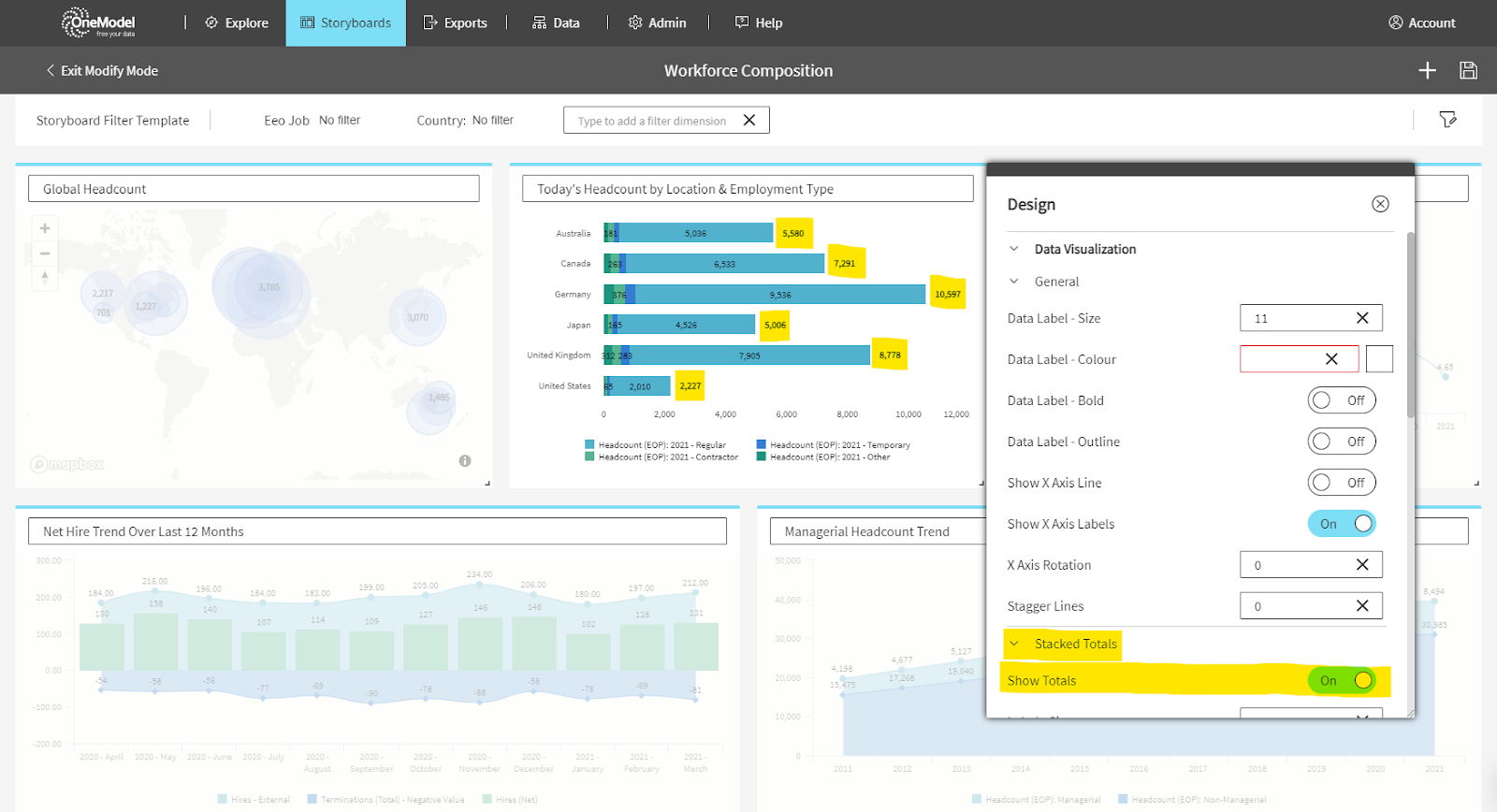This screenshot has height=812, width=1497.
Task: Collapse the Stacked Totals section
Action: (x=1014, y=644)
